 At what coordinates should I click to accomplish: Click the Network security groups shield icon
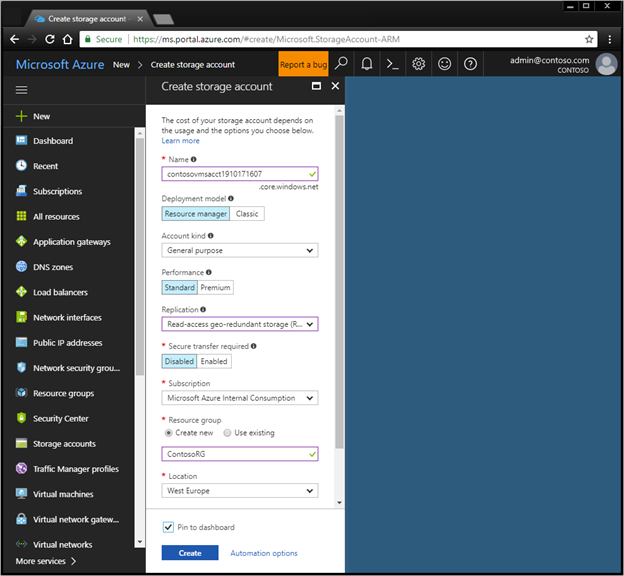tap(21, 367)
